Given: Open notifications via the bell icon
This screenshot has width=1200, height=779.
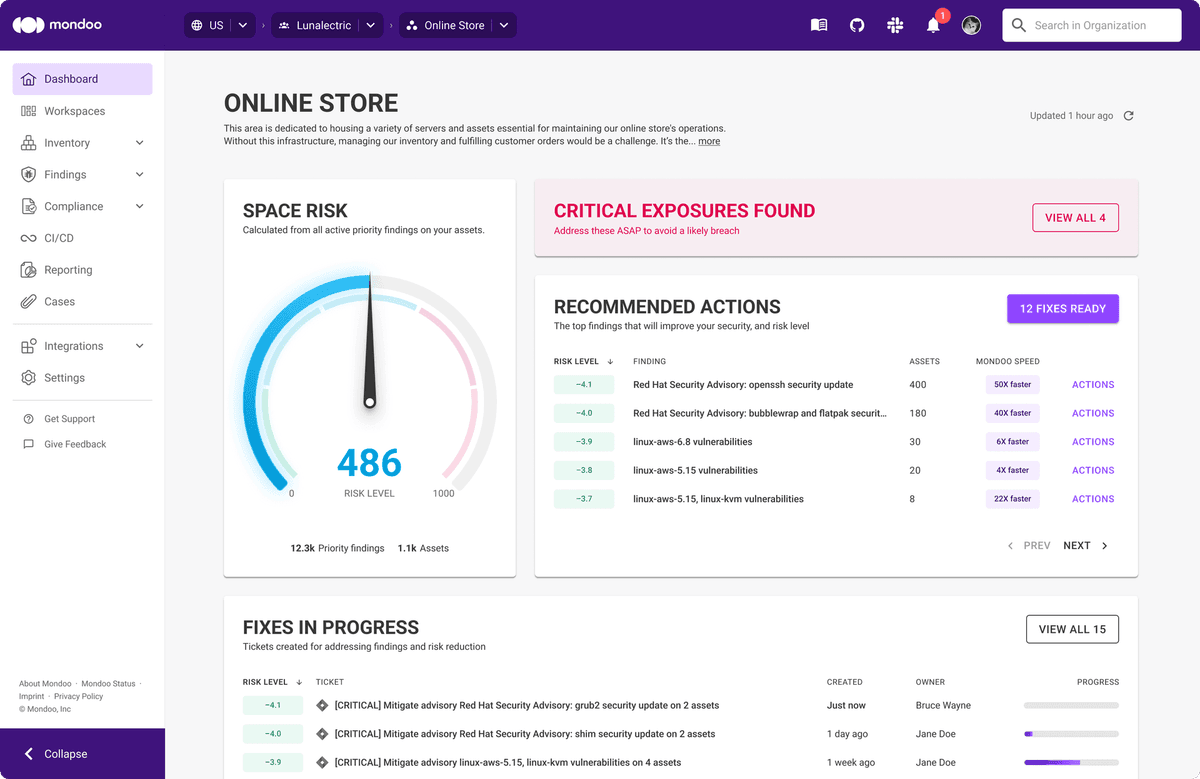Looking at the screenshot, I should pos(932,25).
